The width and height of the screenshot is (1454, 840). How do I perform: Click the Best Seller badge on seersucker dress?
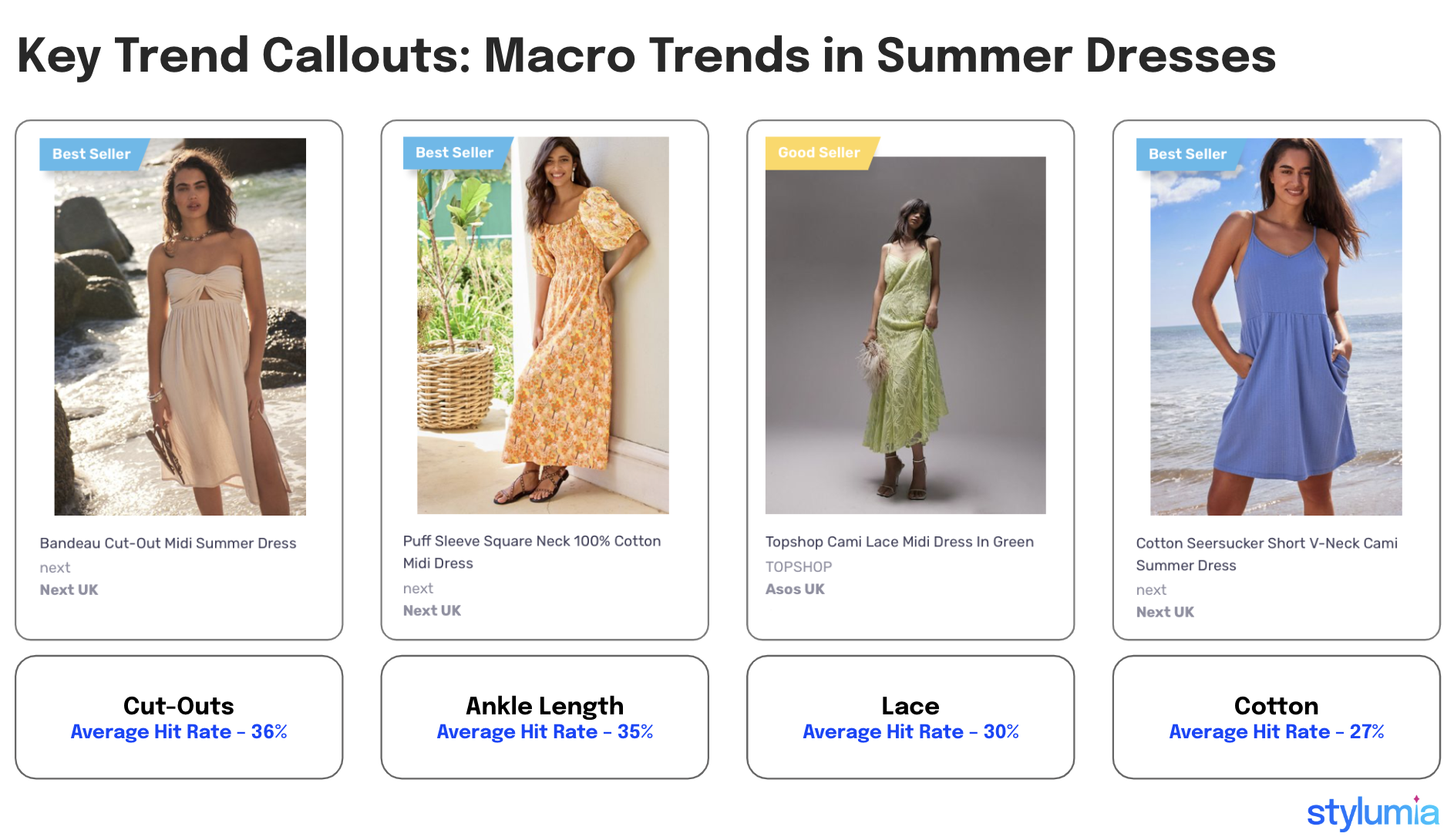pos(1186,154)
